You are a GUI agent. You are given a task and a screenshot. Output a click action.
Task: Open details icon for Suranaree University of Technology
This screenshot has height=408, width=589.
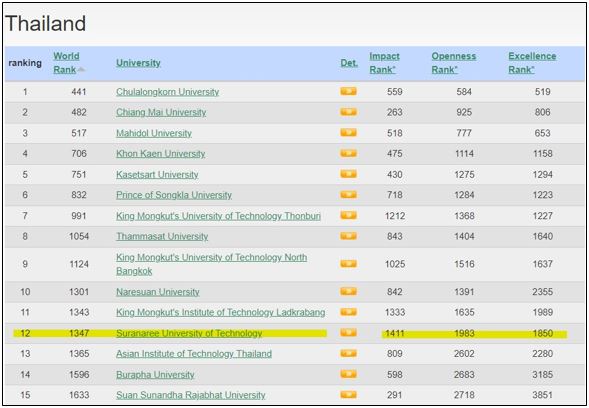click(348, 332)
